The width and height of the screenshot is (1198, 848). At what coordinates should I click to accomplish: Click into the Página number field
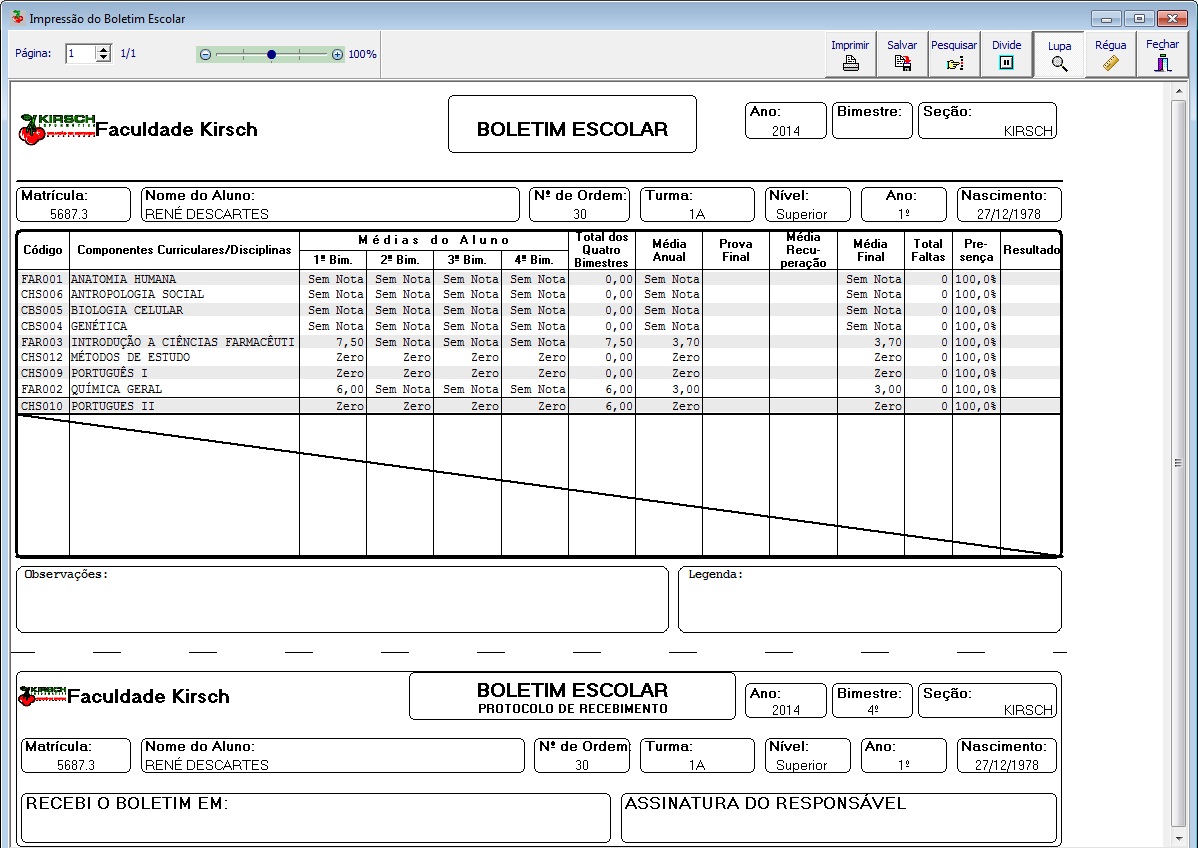tap(80, 53)
